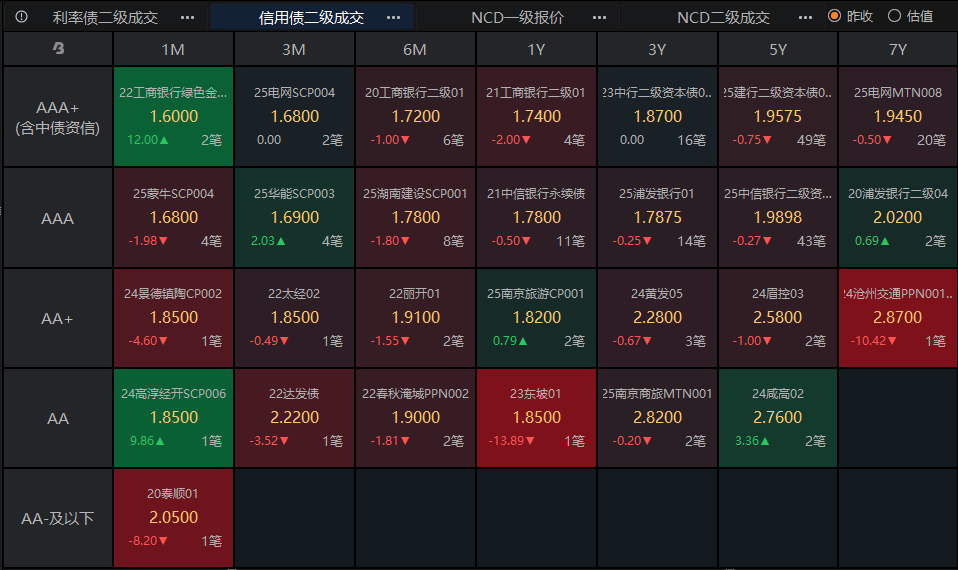Click the 7Y column header
This screenshot has height=570, width=958.
point(898,49)
